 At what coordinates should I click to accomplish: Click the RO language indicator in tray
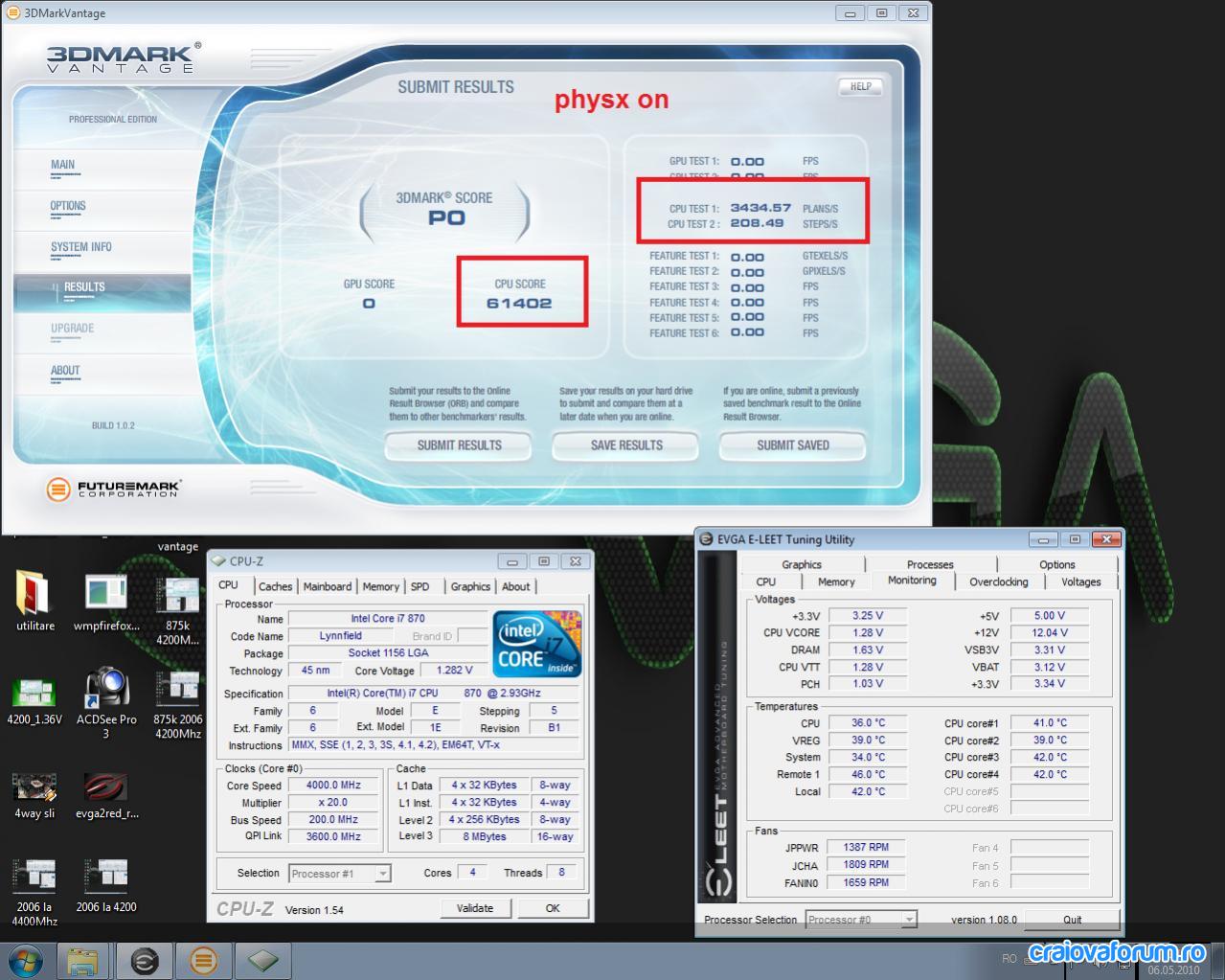tap(1009, 958)
